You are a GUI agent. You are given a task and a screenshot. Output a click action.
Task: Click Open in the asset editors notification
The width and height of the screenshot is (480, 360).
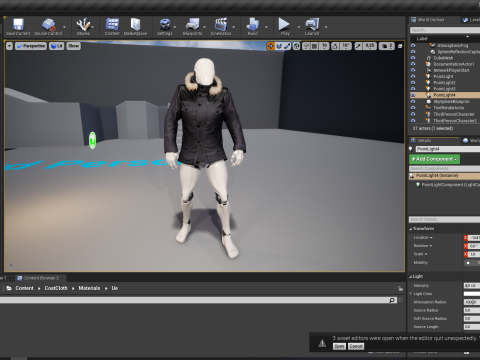(339, 346)
